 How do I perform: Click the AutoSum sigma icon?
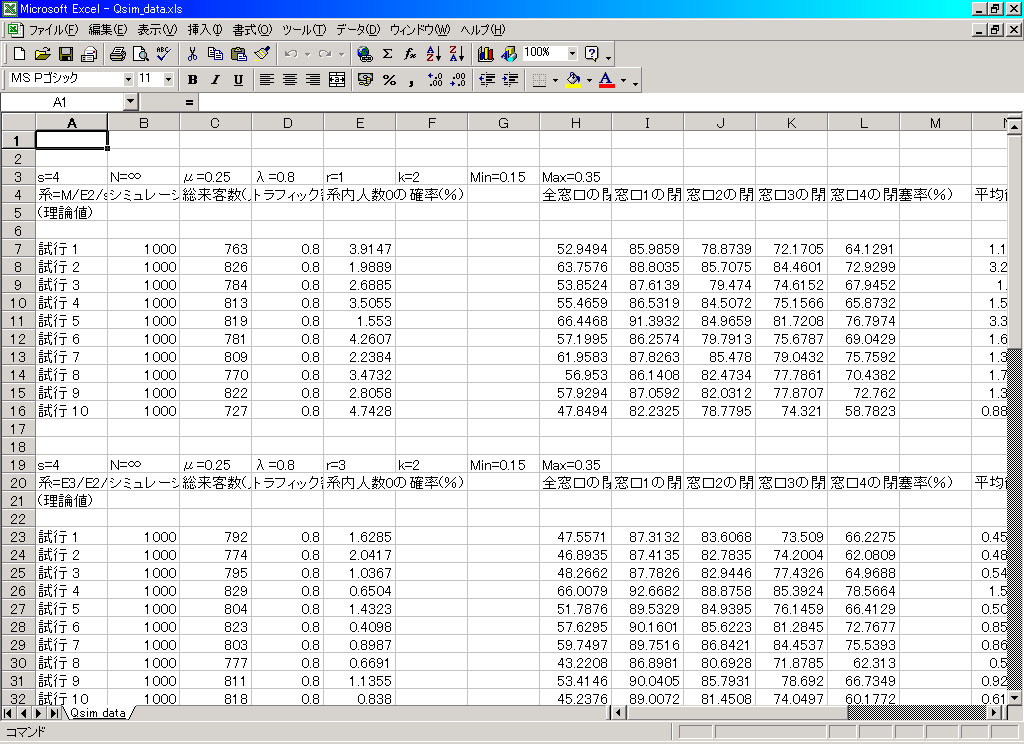coord(387,53)
